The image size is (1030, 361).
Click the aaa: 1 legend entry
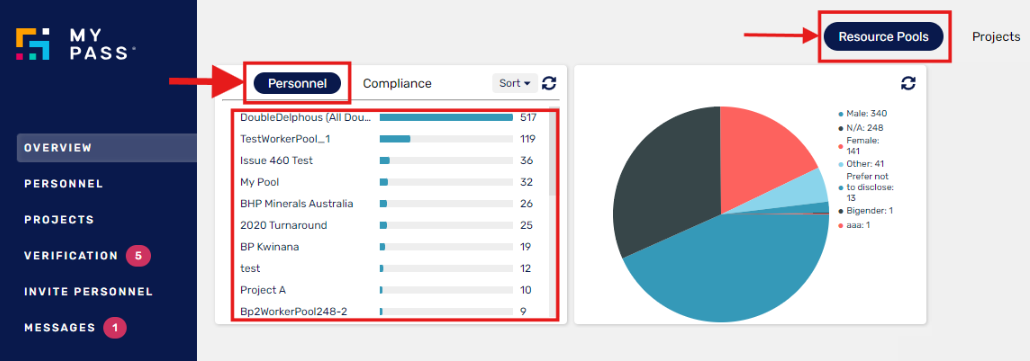(x=855, y=225)
